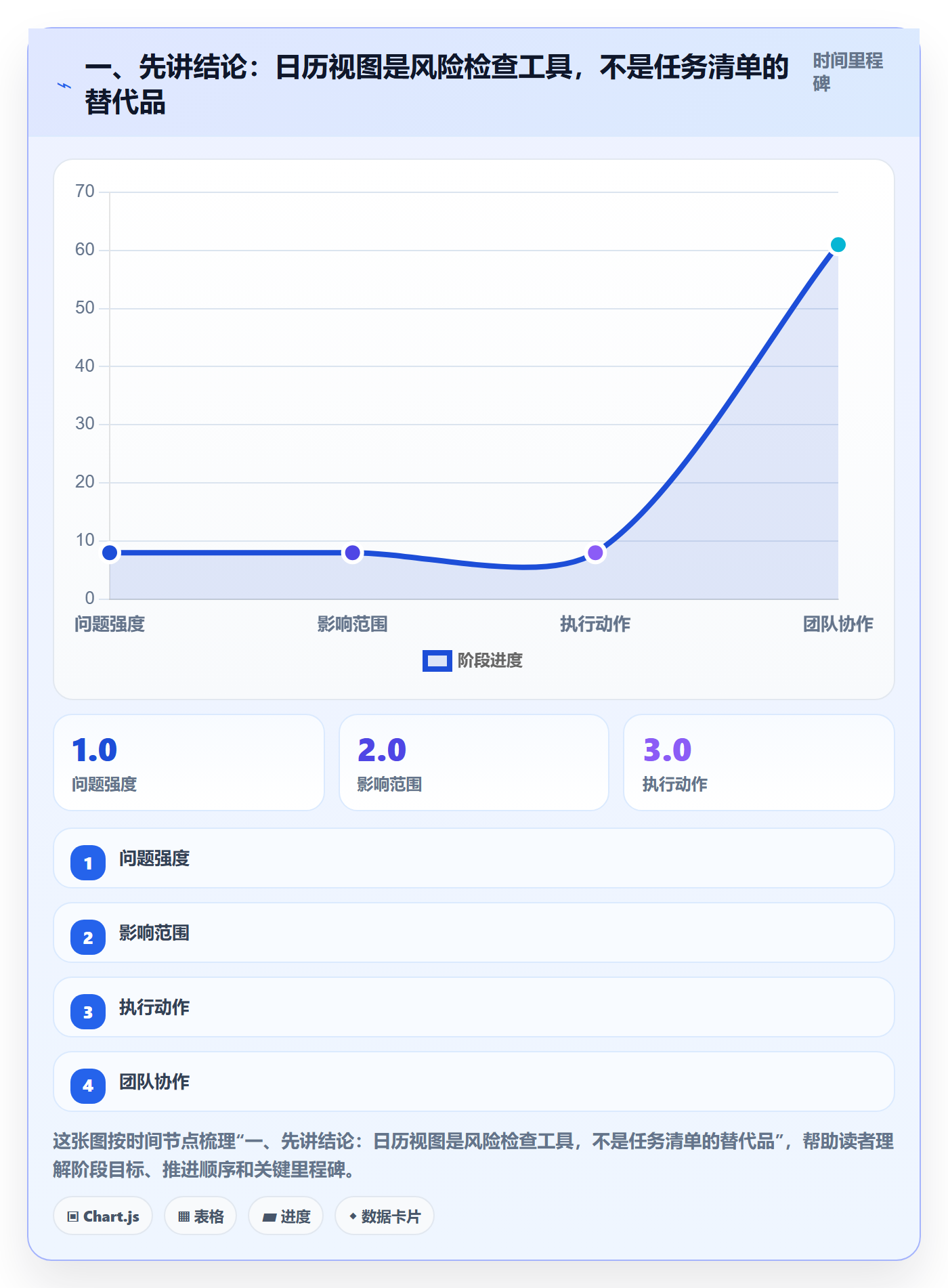Click 影响范围 text in list row 2
The image size is (948, 1288).
click(x=154, y=933)
